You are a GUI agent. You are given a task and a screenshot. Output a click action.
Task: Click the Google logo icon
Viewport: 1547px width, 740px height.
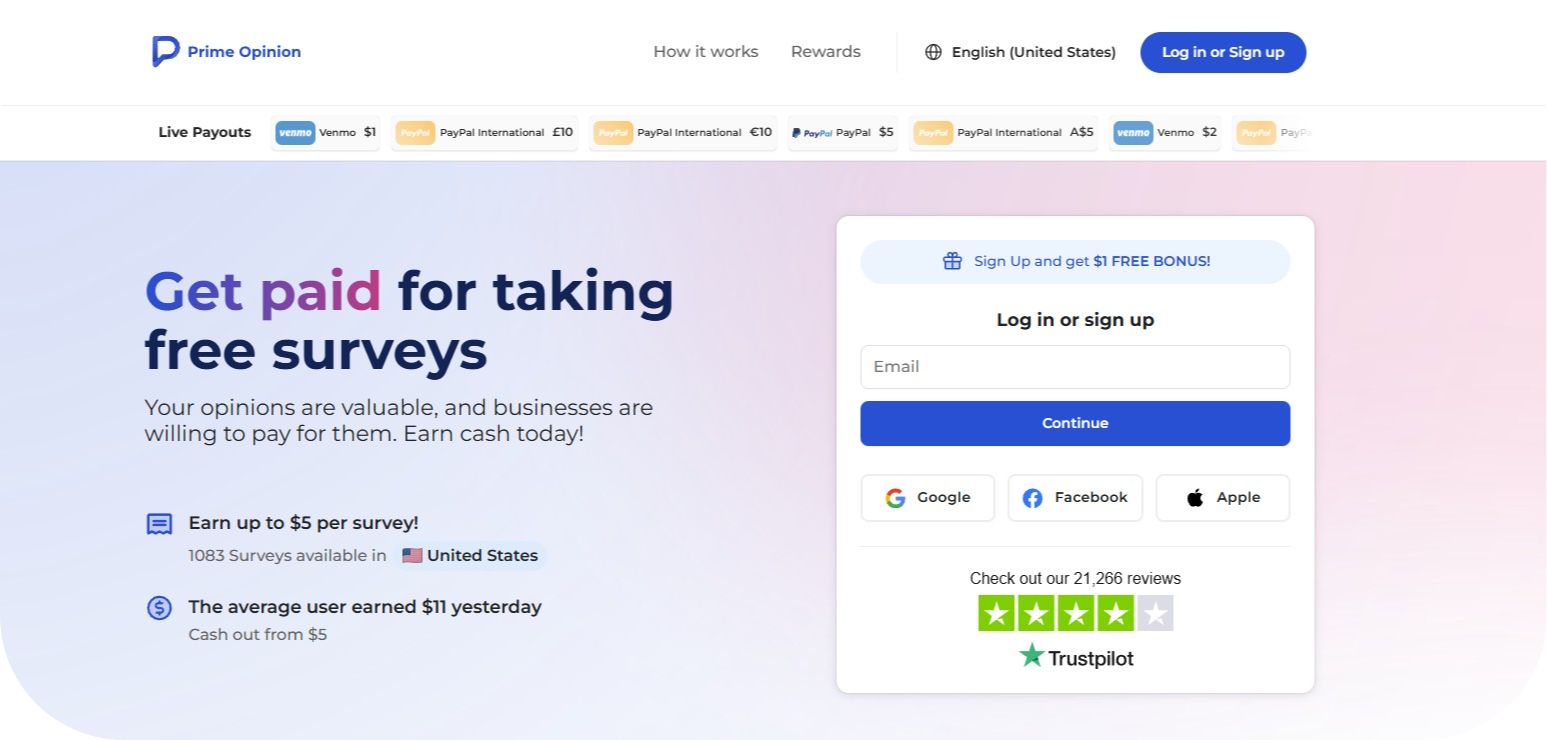[895, 498]
